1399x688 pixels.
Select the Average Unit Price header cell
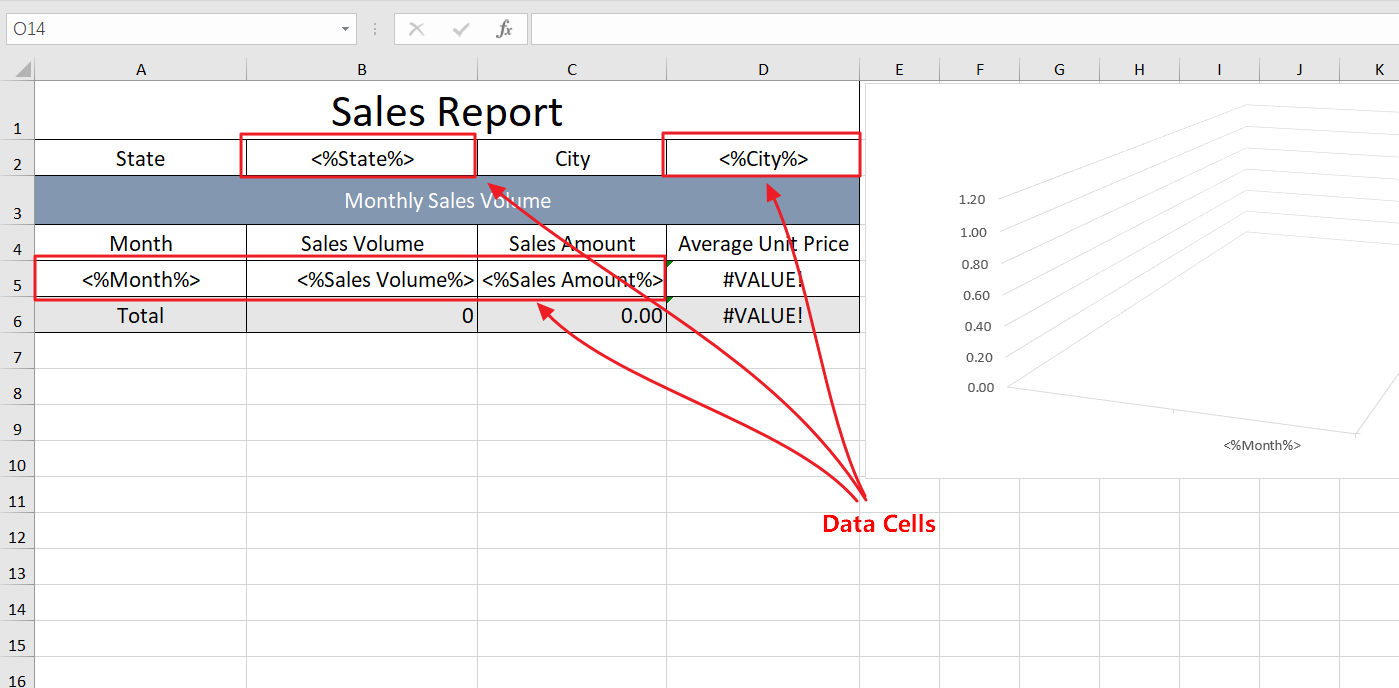click(763, 243)
